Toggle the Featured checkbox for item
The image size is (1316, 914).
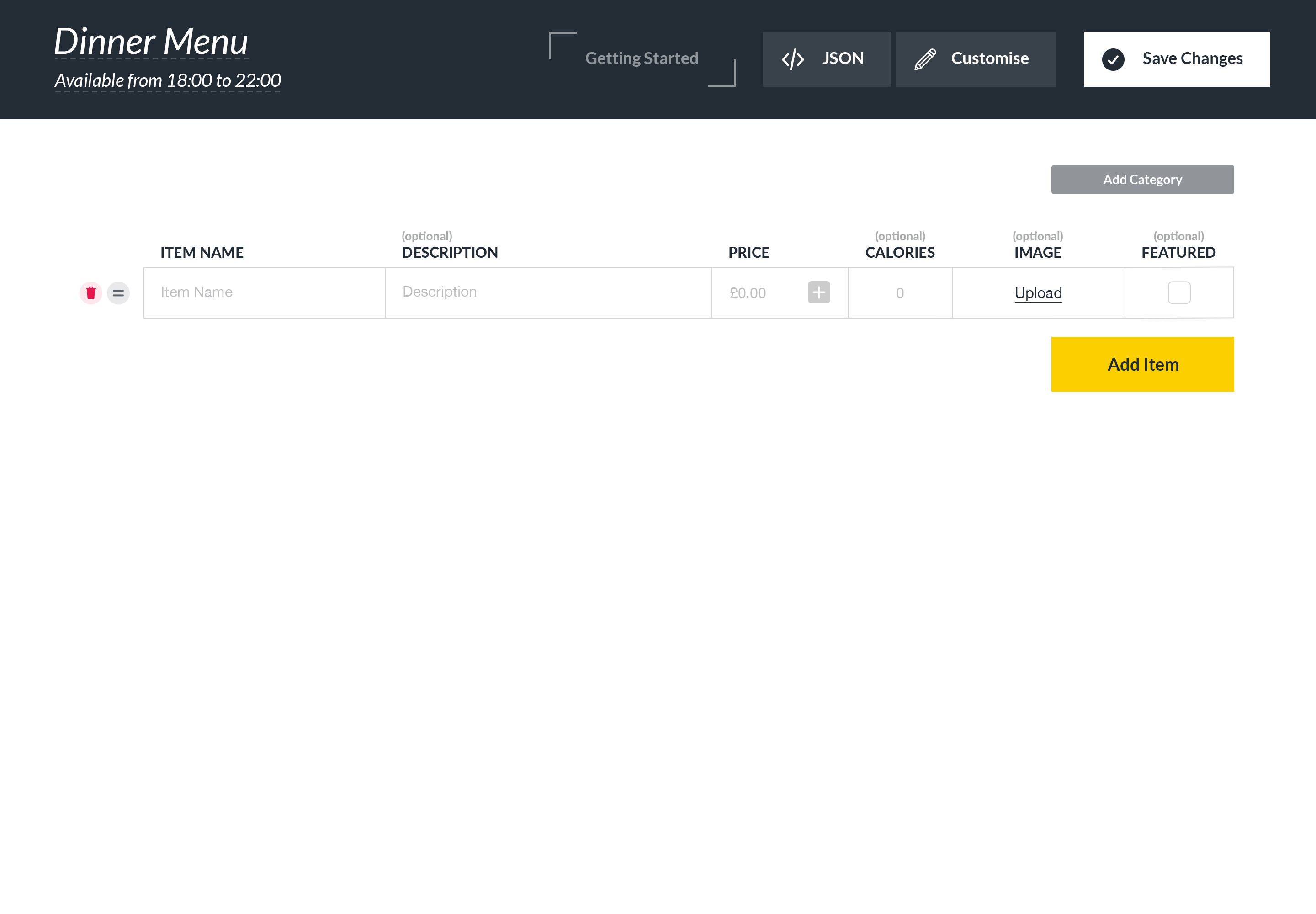[x=1180, y=292]
